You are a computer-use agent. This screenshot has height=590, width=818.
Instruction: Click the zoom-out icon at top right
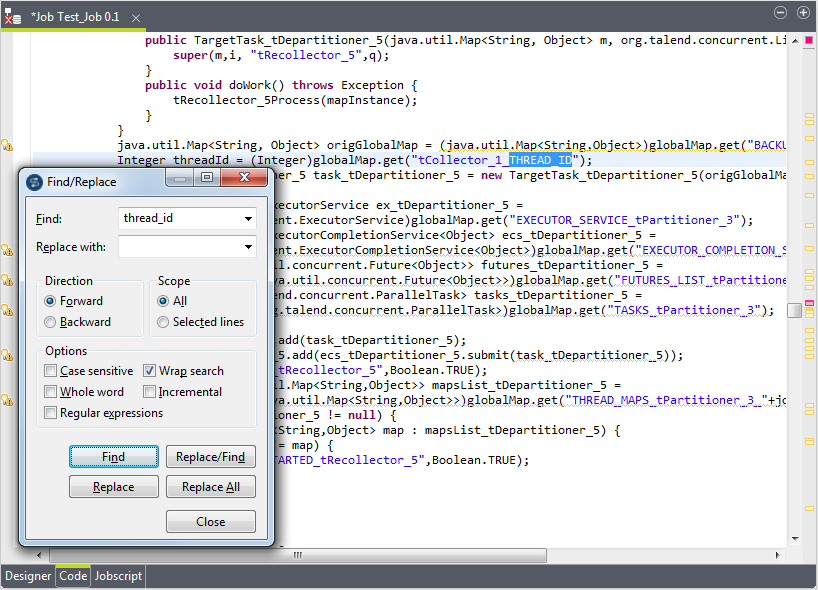tap(781, 12)
